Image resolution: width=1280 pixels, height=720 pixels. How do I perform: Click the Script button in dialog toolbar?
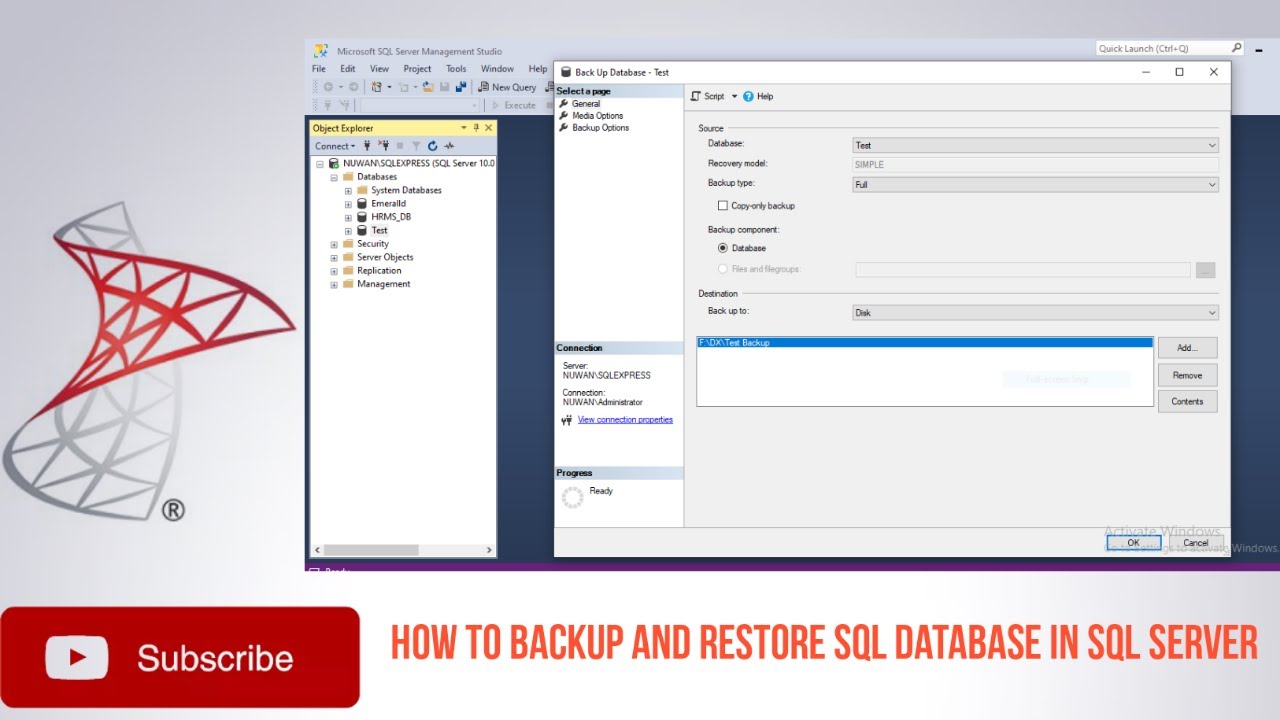coord(708,96)
